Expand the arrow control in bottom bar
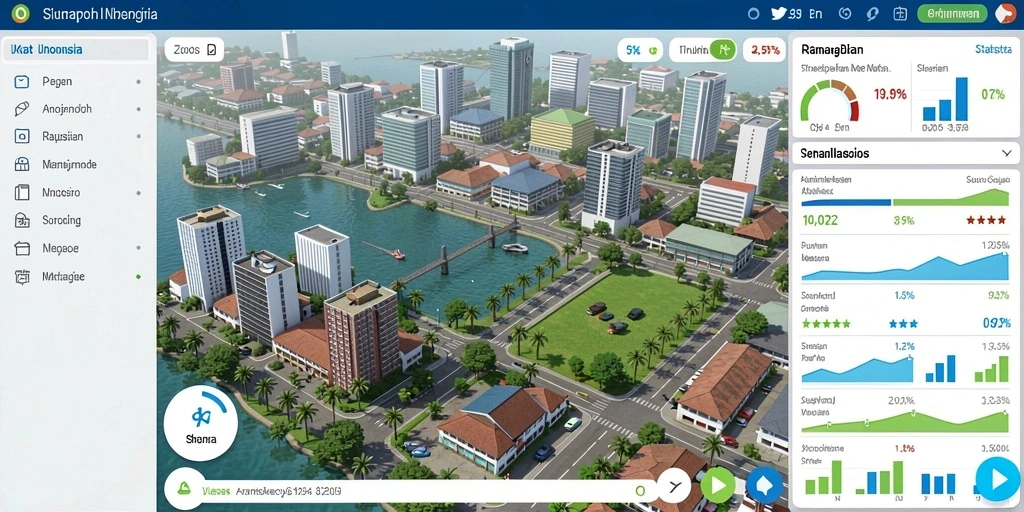This screenshot has height=512, width=1024. pos(674,486)
